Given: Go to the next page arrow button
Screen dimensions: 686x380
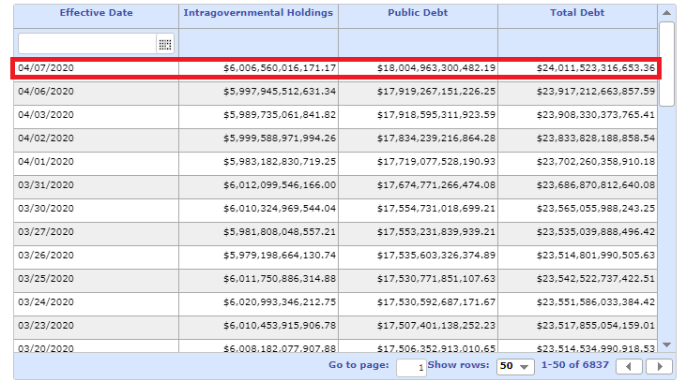Looking at the screenshot, I should 660,366.
